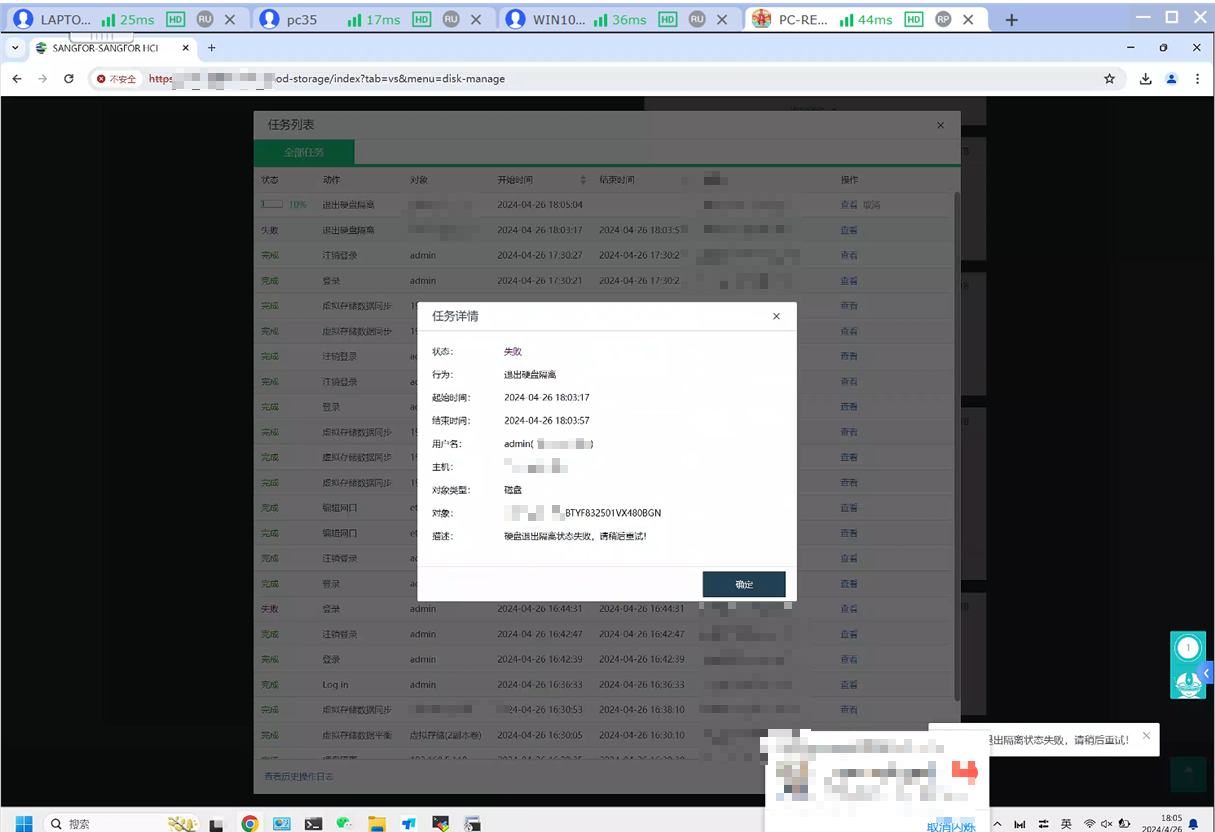Viewport: 1215px width, 832px height.
Task: Sort by the 开始时间 column arrows
Action: tap(583, 180)
